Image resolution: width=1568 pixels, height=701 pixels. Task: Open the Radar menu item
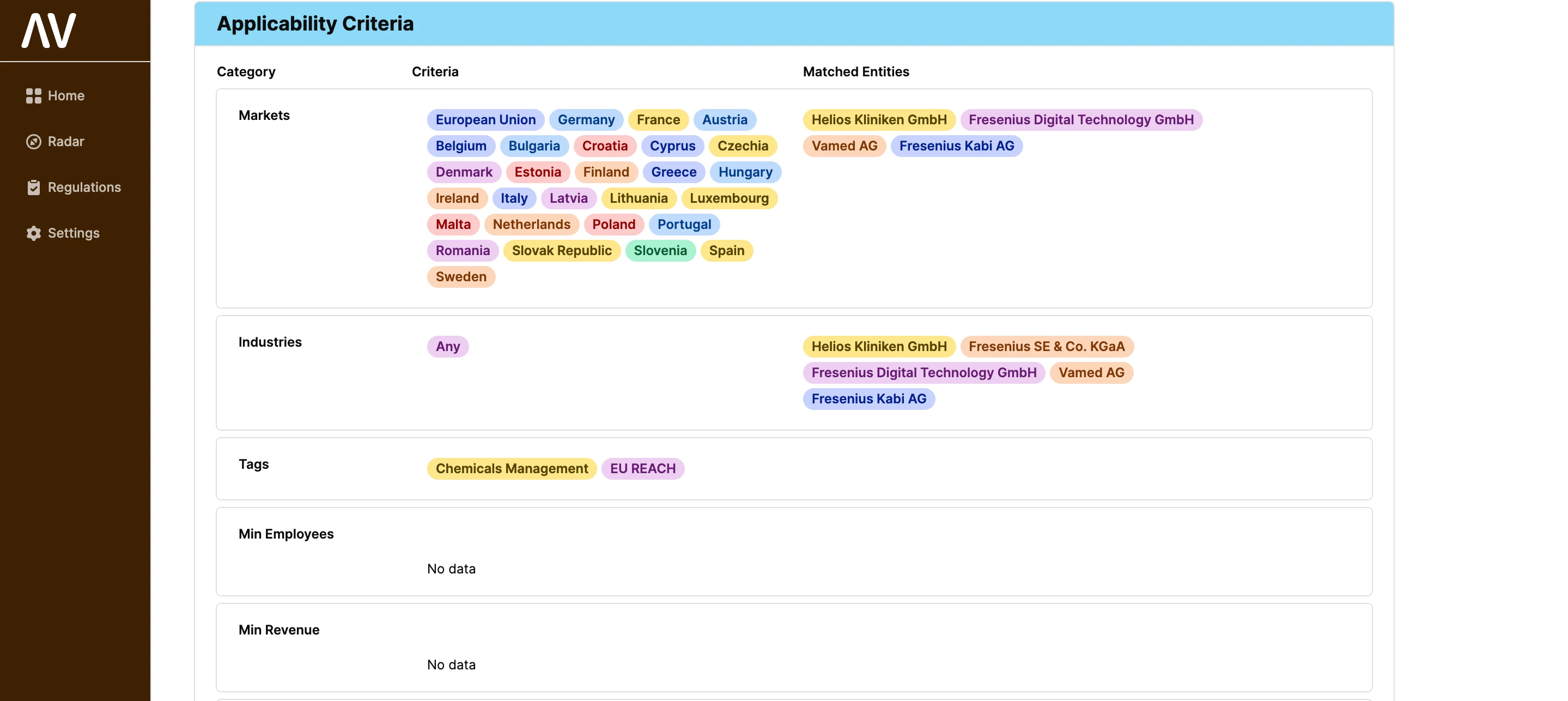click(66, 141)
